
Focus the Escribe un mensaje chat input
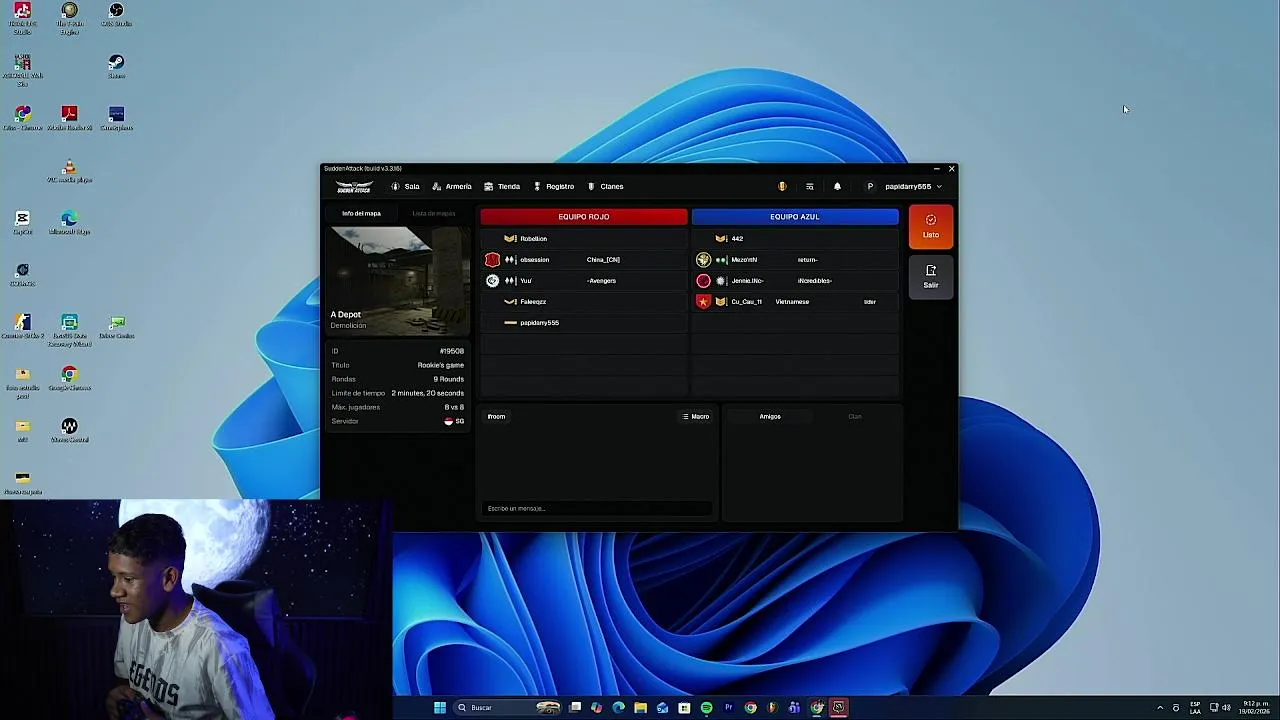(597, 509)
